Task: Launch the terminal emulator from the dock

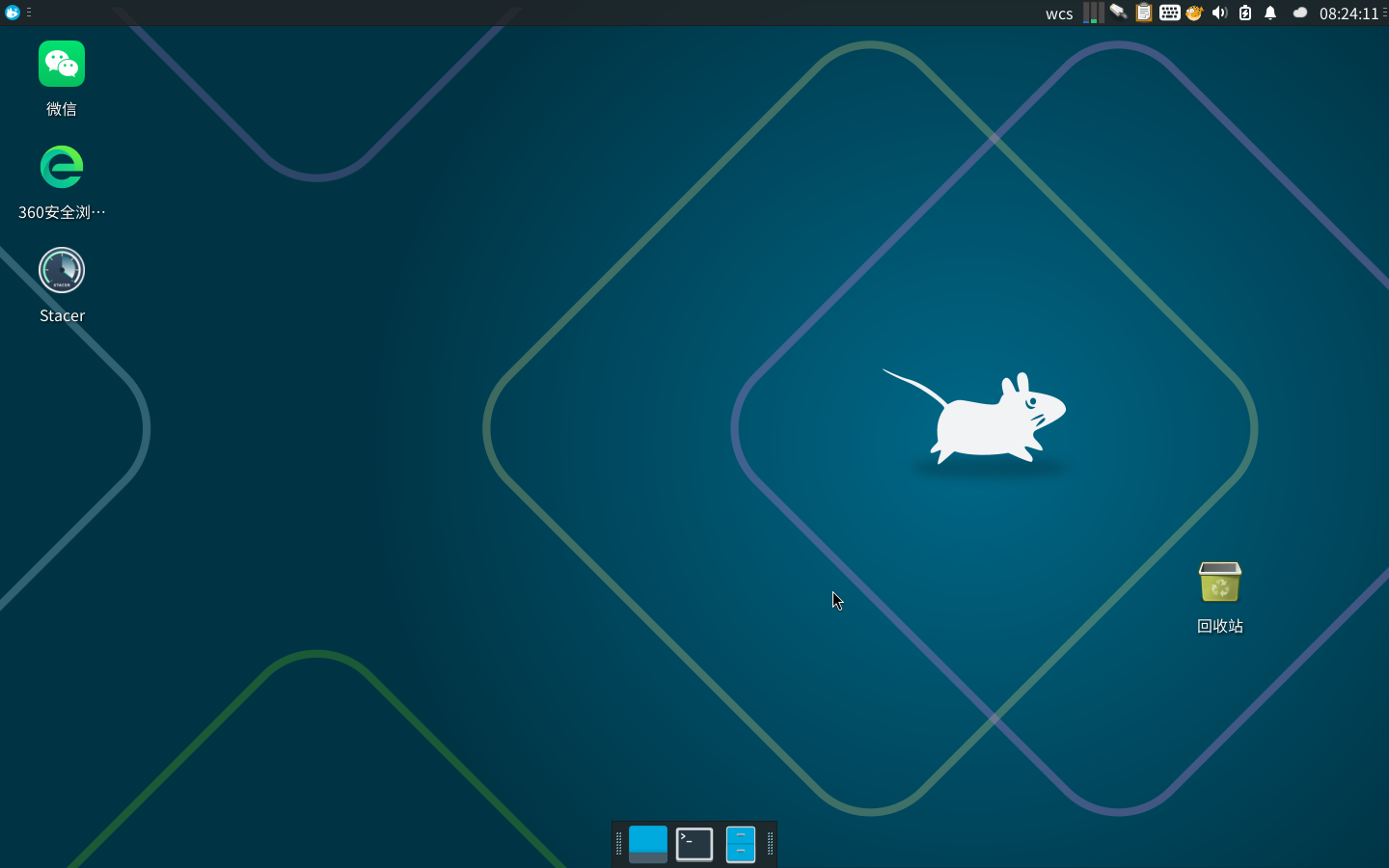Action: (x=694, y=844)
